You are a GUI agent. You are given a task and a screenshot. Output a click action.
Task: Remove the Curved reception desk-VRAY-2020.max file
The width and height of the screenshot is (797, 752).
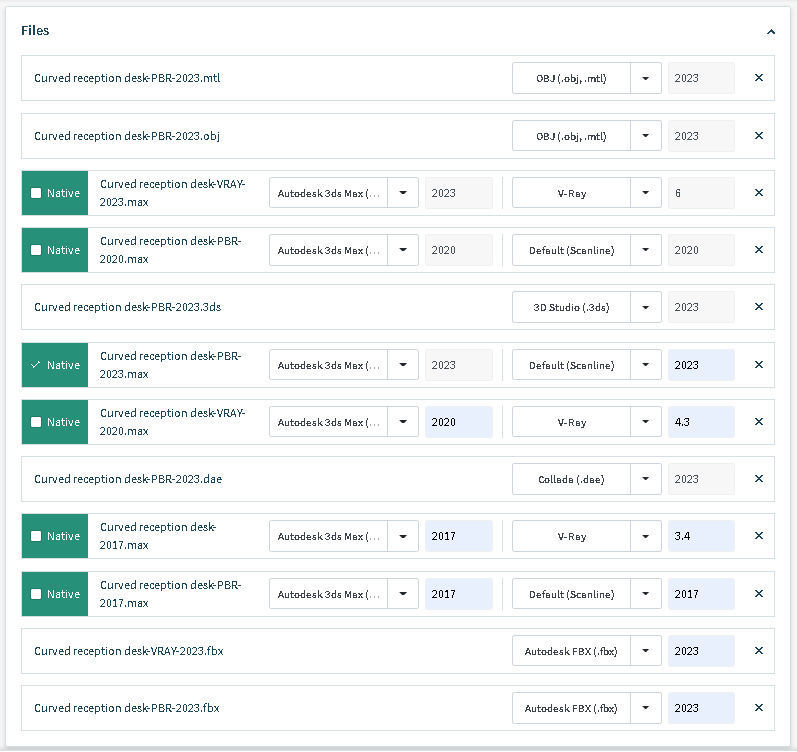759,422
